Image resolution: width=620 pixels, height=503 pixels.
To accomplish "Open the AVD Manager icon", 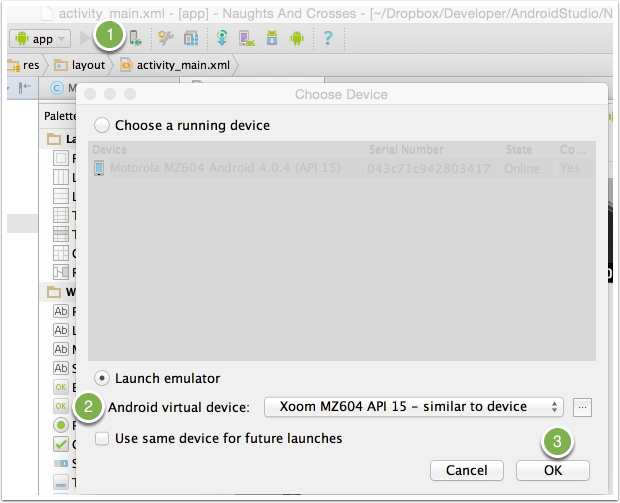I will pyautogui.click(x=246, y=38).
